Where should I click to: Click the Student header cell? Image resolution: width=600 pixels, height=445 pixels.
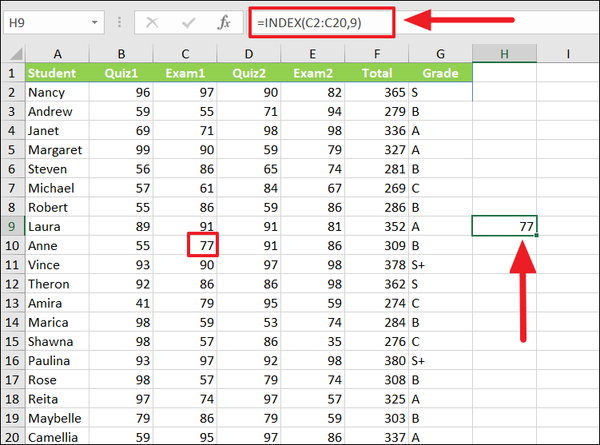tap(57, 73)
